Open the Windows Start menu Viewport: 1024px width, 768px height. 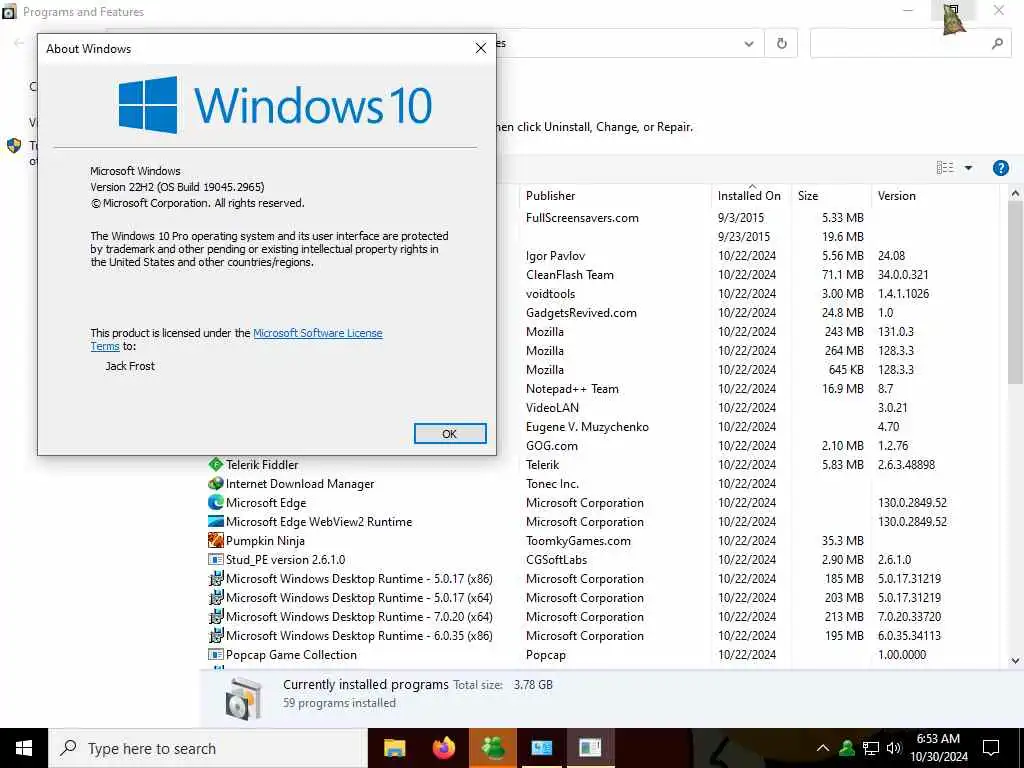24,748
